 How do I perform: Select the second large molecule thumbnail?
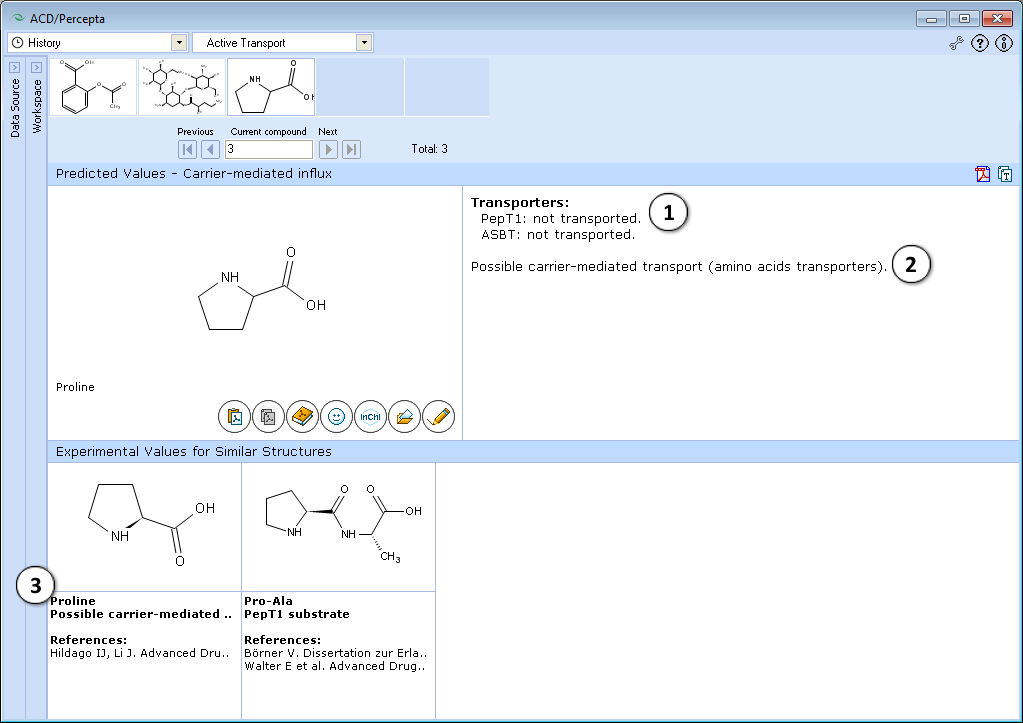click(182, 87)
